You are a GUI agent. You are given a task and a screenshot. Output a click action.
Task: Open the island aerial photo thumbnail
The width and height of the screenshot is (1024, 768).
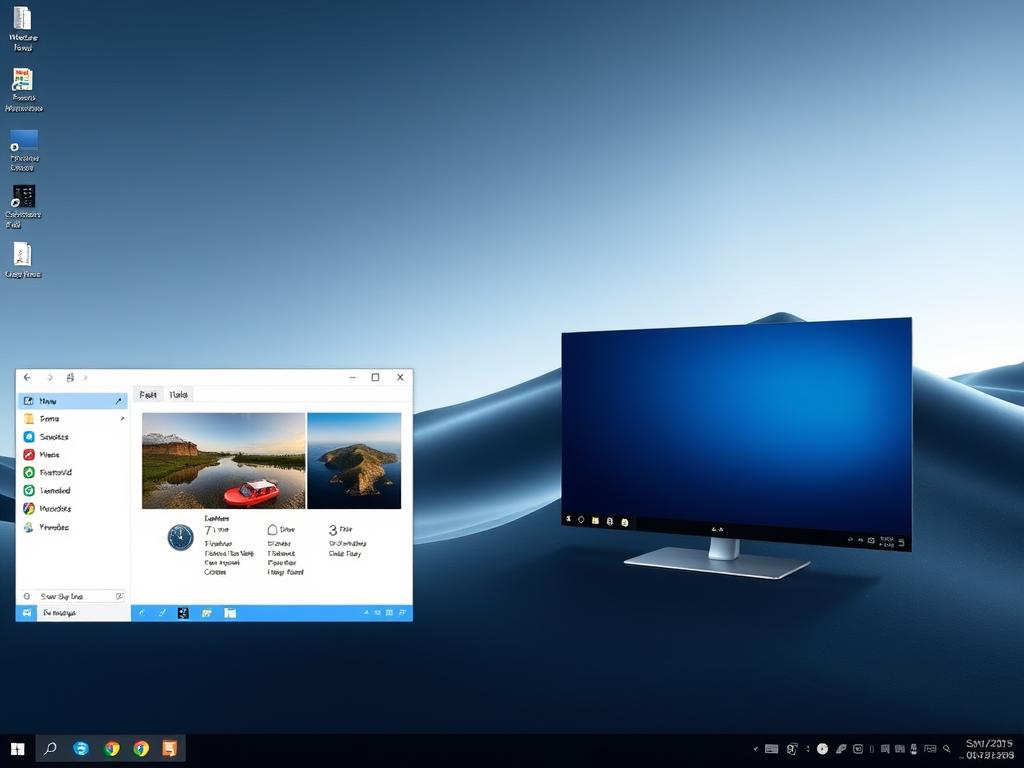point(354,460)
